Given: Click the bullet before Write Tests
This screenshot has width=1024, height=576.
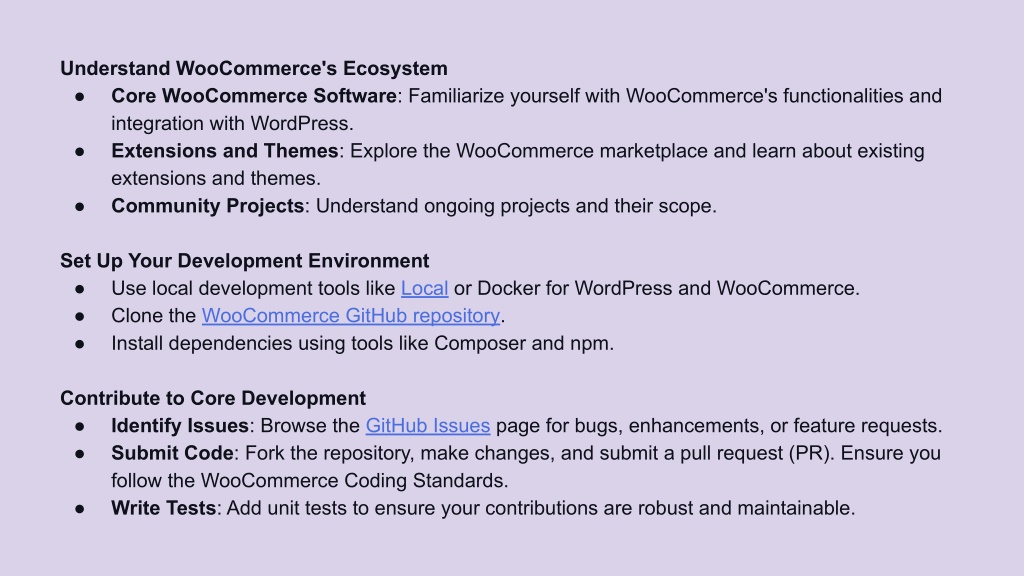Looking at the screenshot, I should [80, 509].
